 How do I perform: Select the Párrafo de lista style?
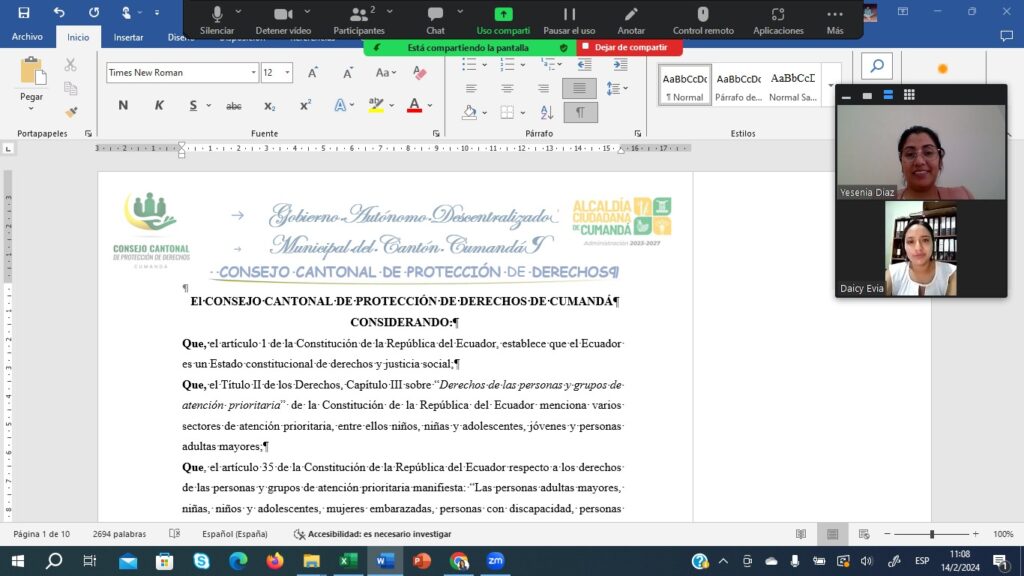point(738,86)
